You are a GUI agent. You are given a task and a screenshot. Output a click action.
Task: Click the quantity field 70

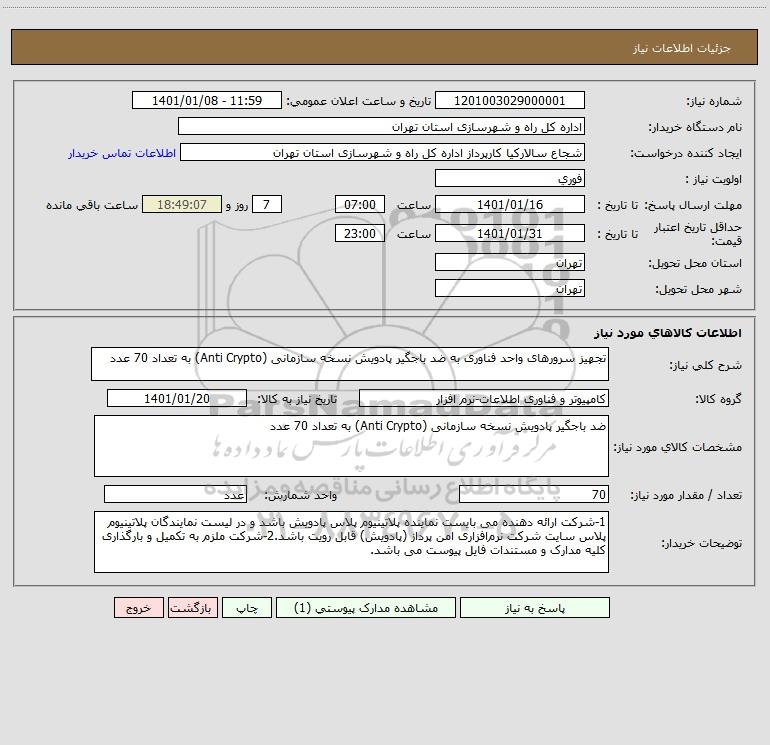534,495
